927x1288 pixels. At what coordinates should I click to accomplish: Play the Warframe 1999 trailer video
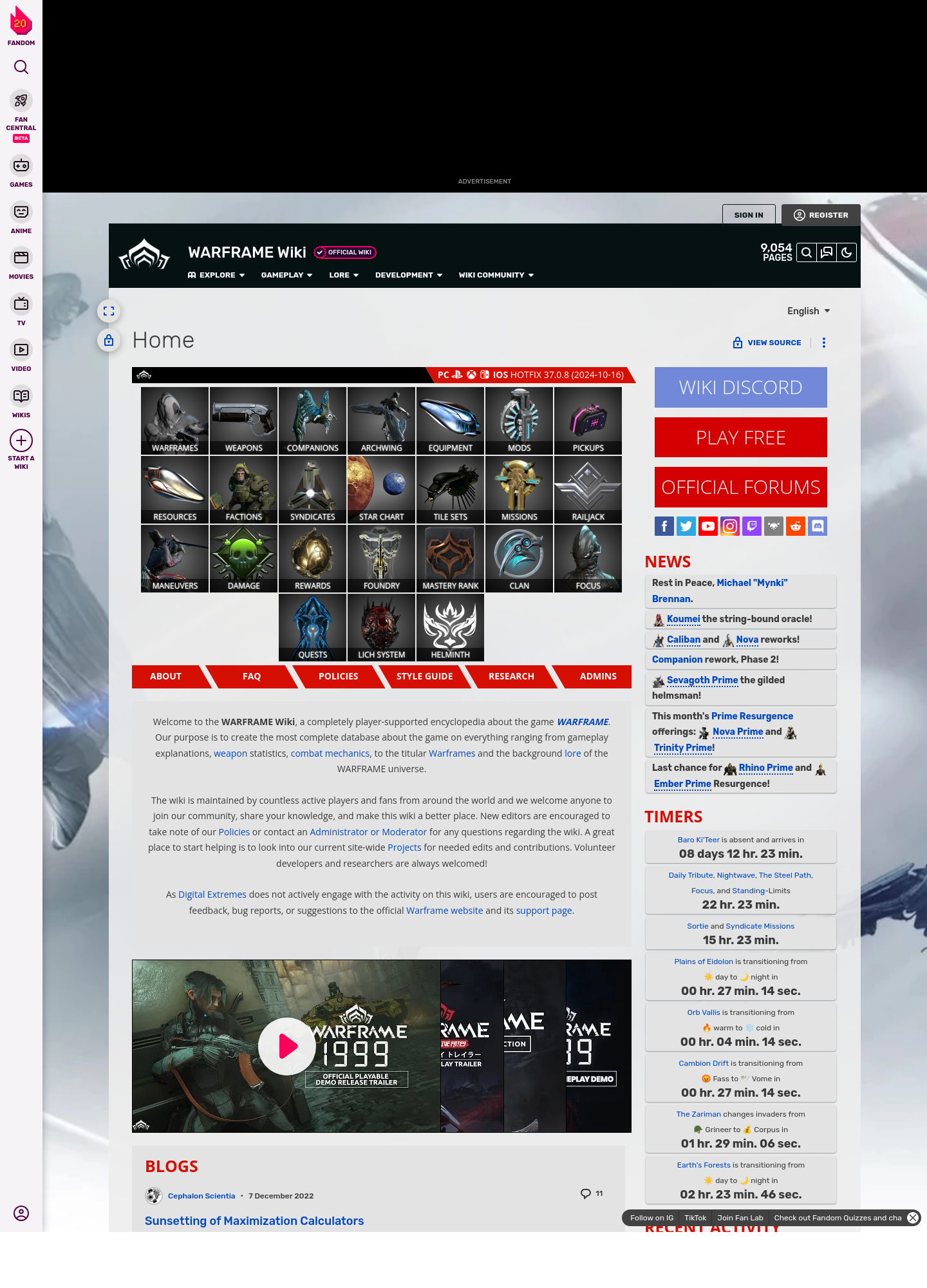click(287, 1046)
